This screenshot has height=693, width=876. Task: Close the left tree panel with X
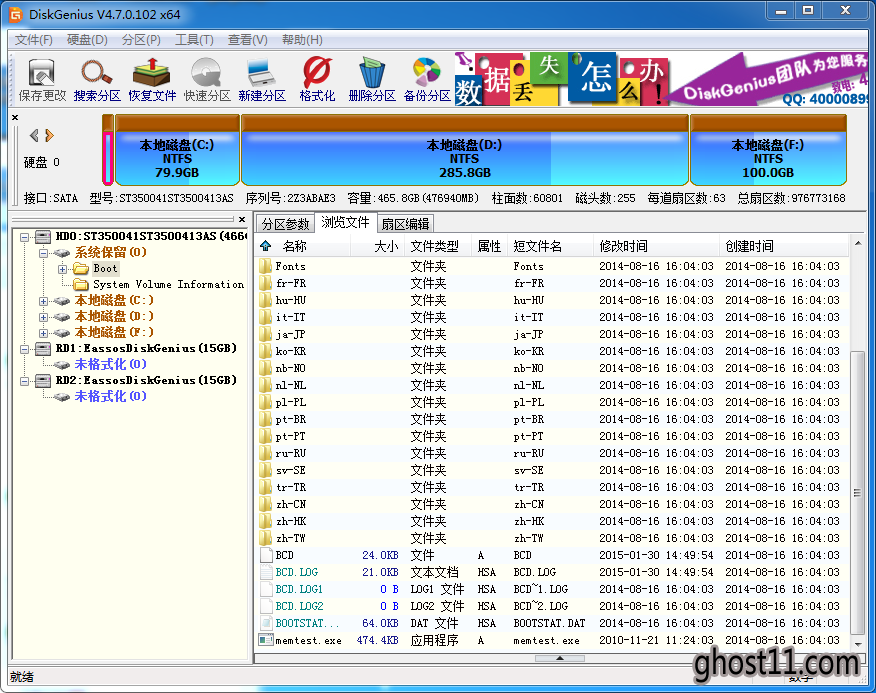[242, 219]
